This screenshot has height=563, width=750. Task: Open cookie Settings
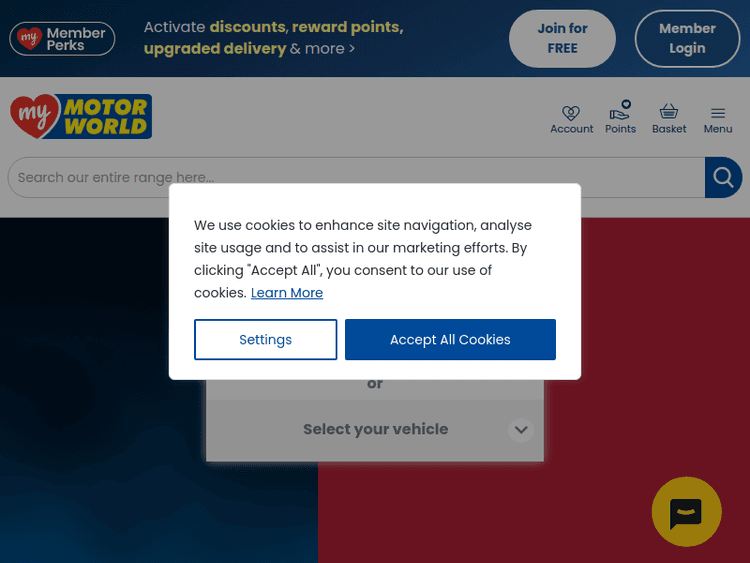point(265,340)
